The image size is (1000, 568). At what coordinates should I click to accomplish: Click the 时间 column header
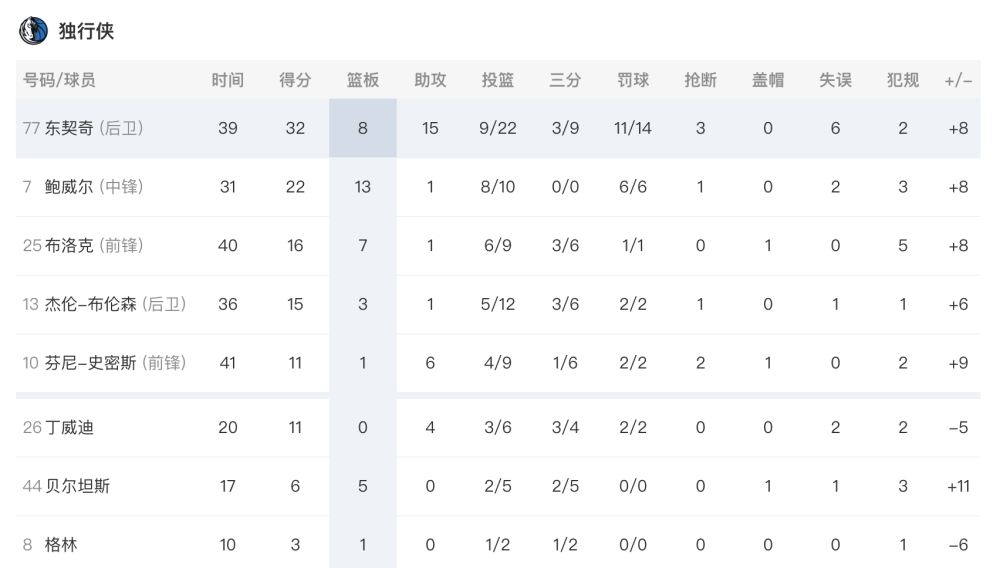tap(228, 80)
